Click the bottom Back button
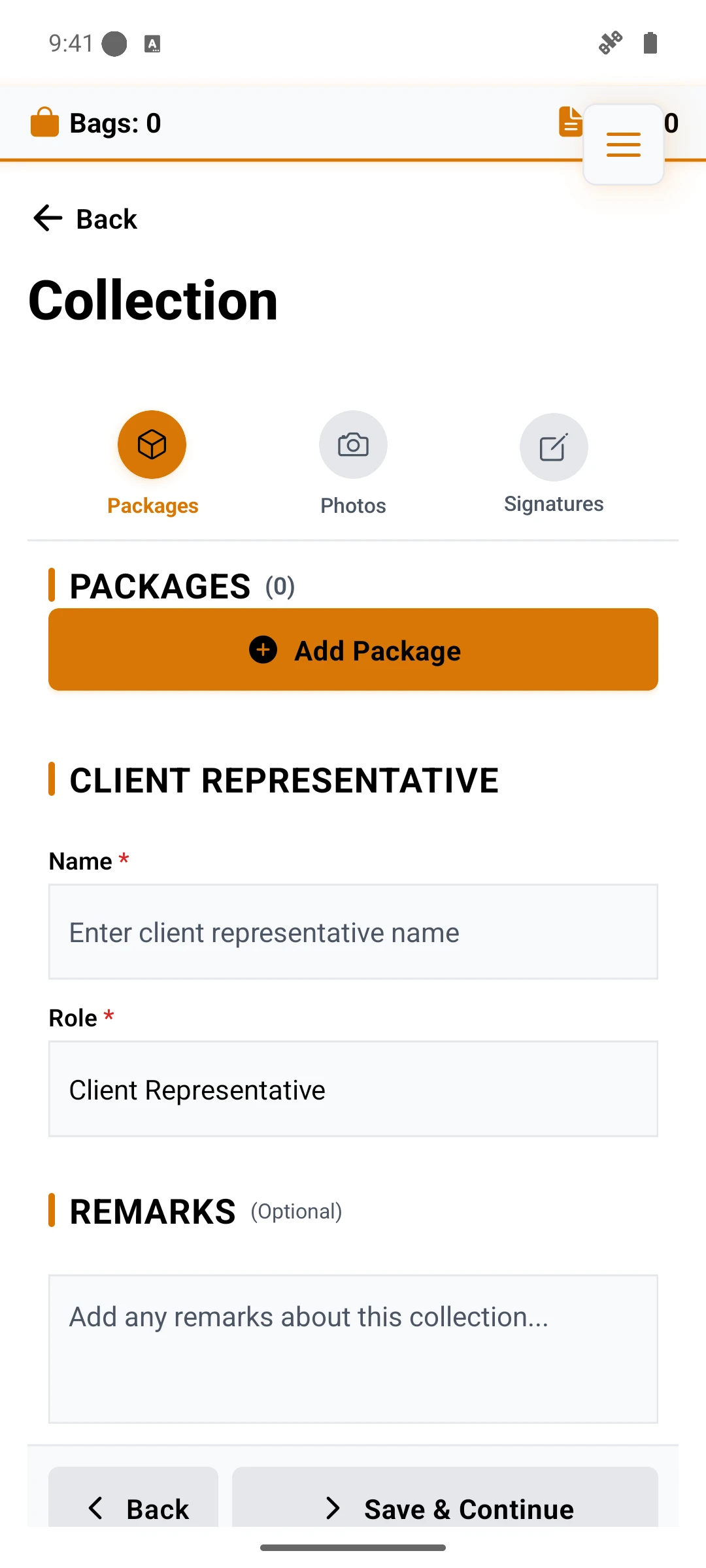Viewport: 706px width, 1568px height. click(133, 1497)
